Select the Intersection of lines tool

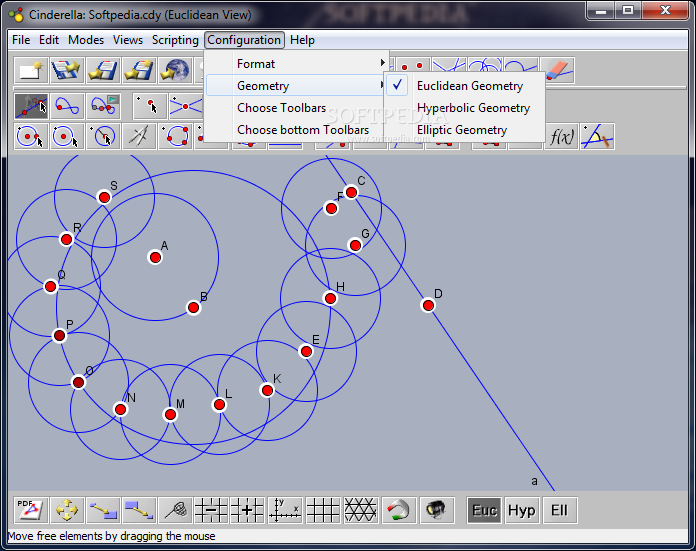point(186,106)
